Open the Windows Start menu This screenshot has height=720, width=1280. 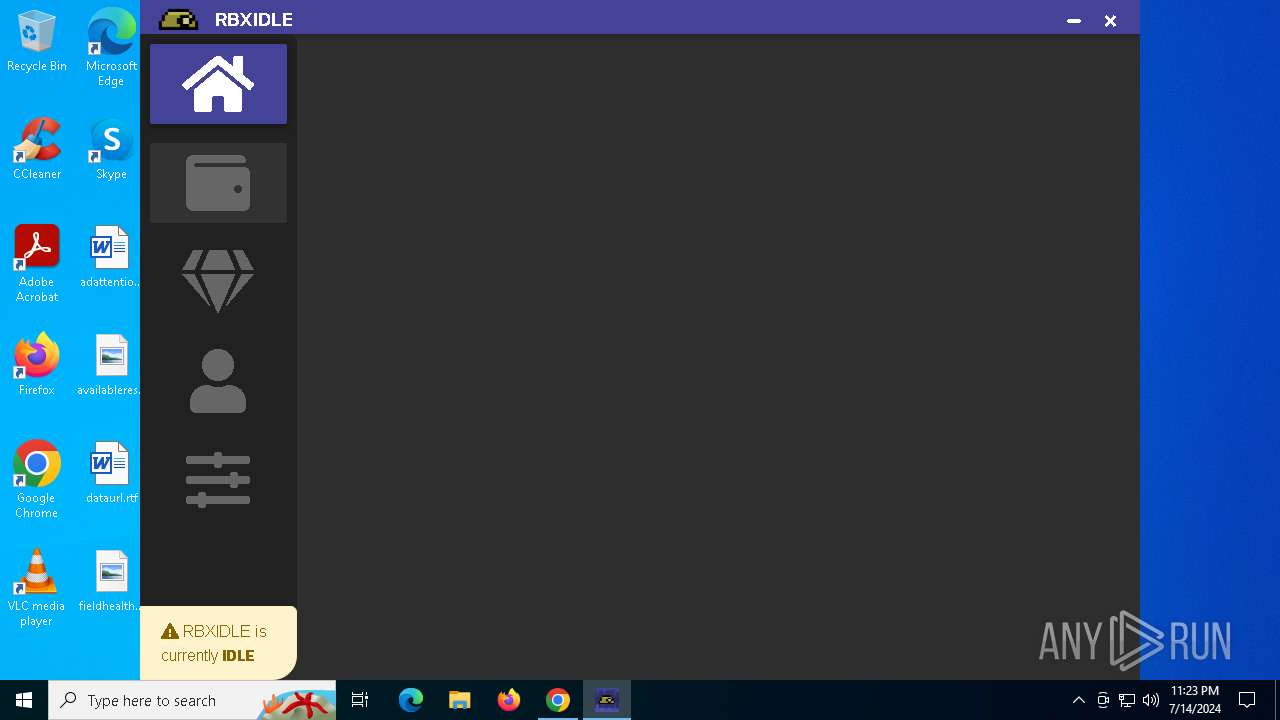click(24, 700)
